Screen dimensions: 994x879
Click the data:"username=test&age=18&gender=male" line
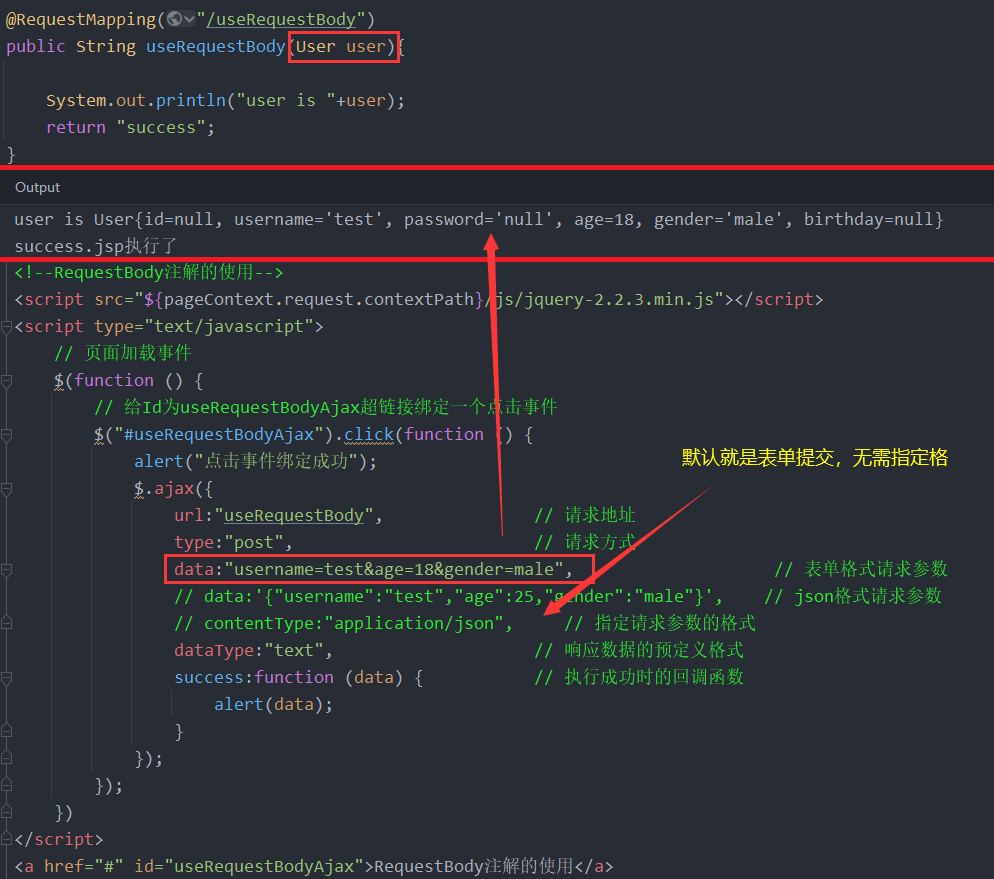[x=373, y=569]
